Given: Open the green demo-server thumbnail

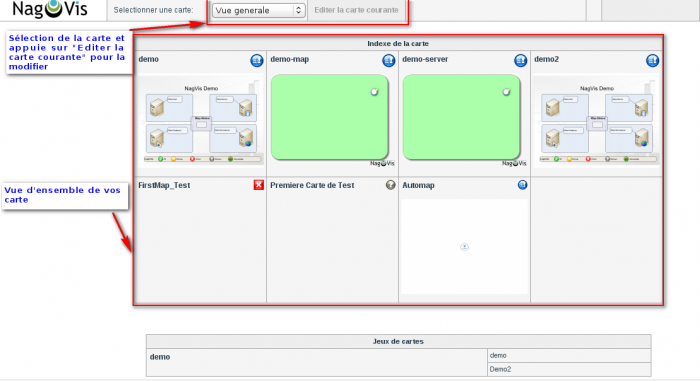Looking at the screenshot, I should pyautogui.click(x=462, y=117).
